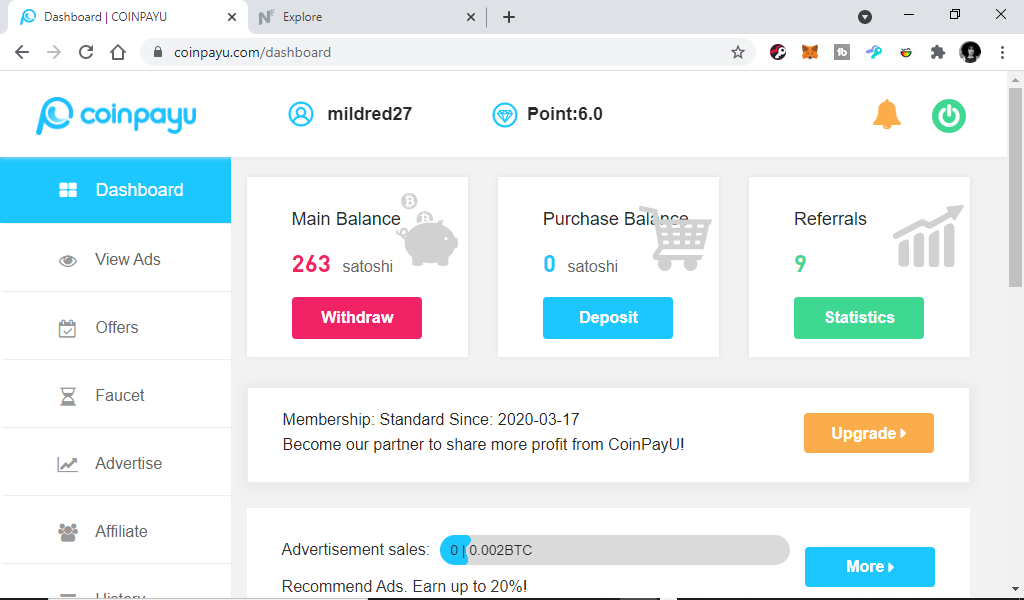Bookmark this page with star icon
Viewport: 1024px width, 600px height.
tap(737, 52)
